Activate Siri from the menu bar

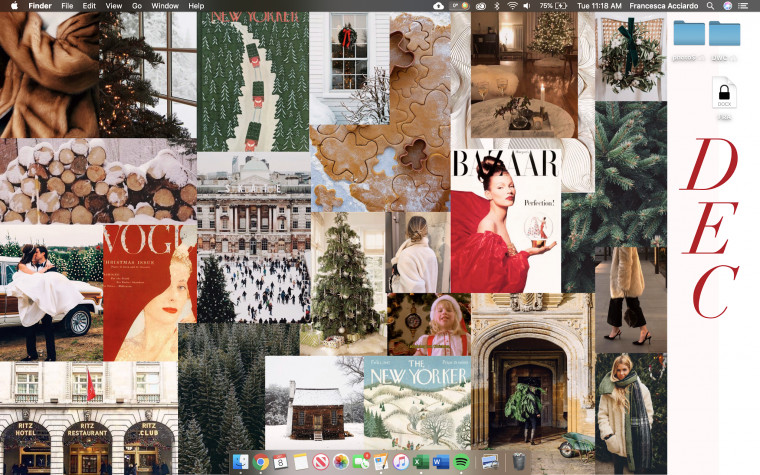pyautogui.click(x=727, y=6)
